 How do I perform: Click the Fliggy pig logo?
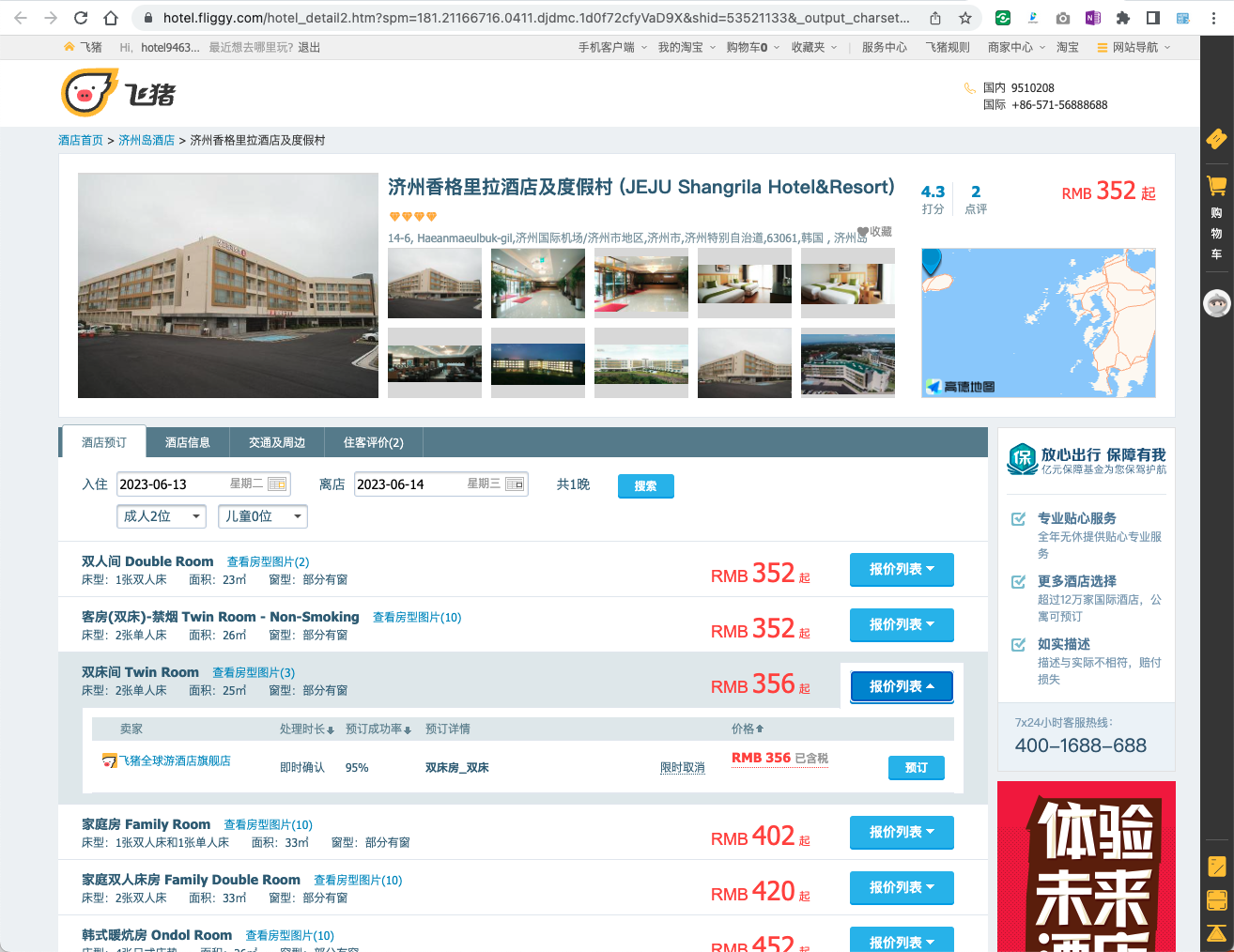118,93
